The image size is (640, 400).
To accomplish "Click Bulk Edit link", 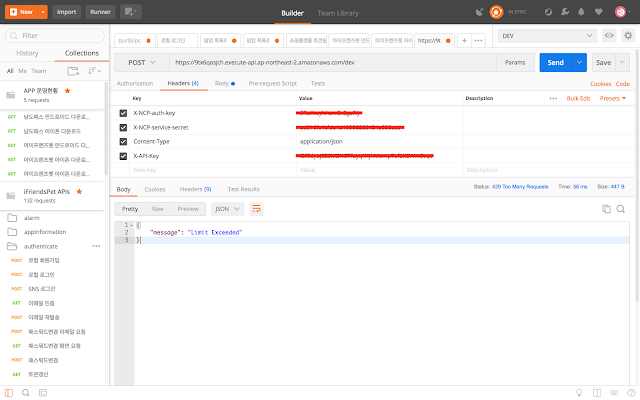I will click(x=578, y=98).
